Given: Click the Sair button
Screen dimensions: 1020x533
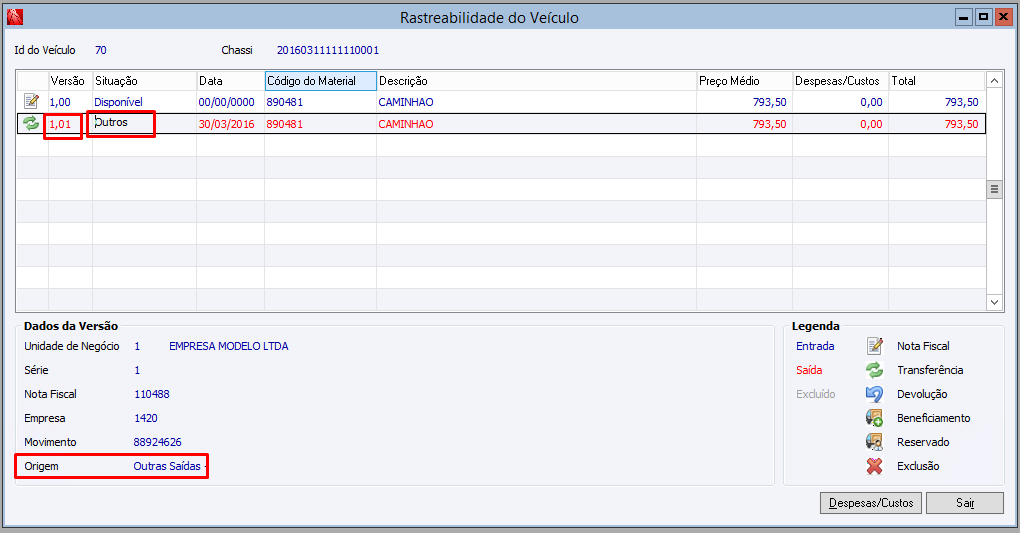Looking at the screenshot, I should [x=965, y=502].
